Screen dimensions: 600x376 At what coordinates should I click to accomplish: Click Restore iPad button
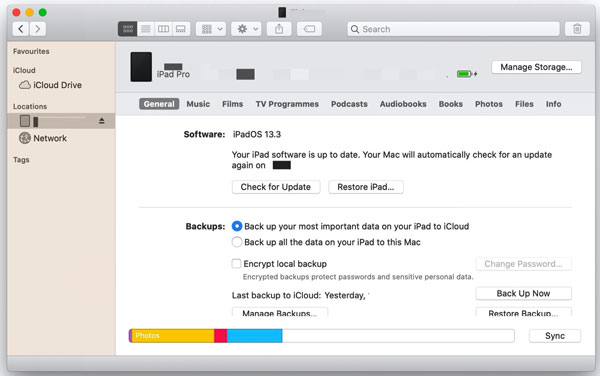pyautogui.click(x=365, y=187)
